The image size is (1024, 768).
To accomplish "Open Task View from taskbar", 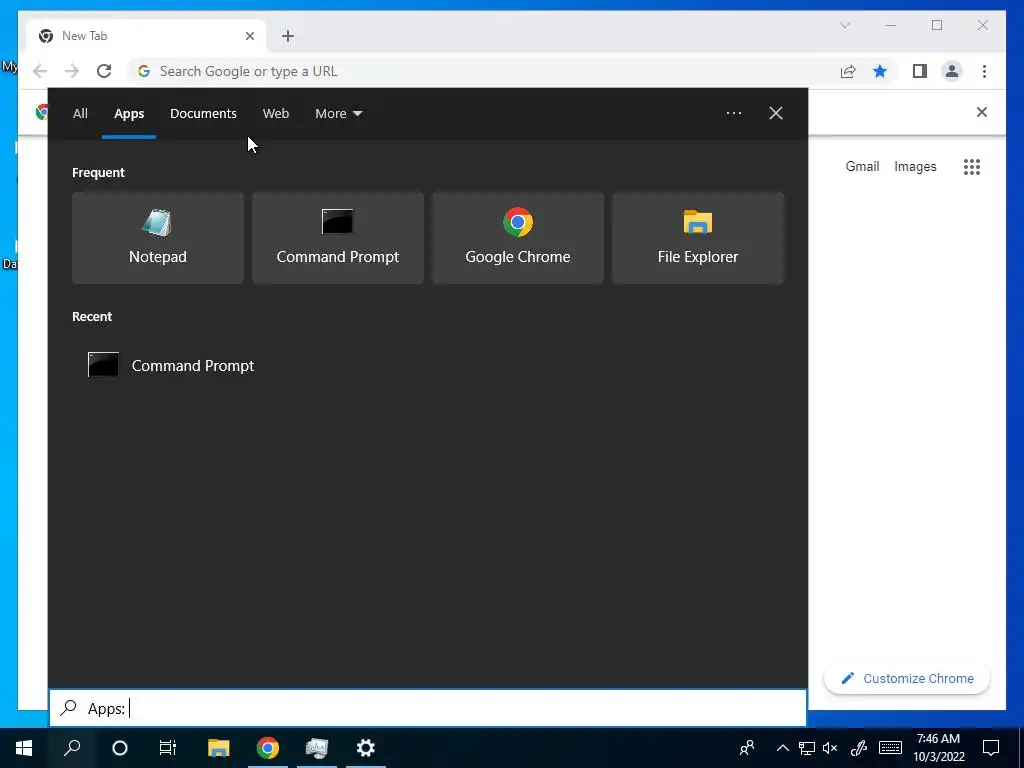I will [168, 748].
